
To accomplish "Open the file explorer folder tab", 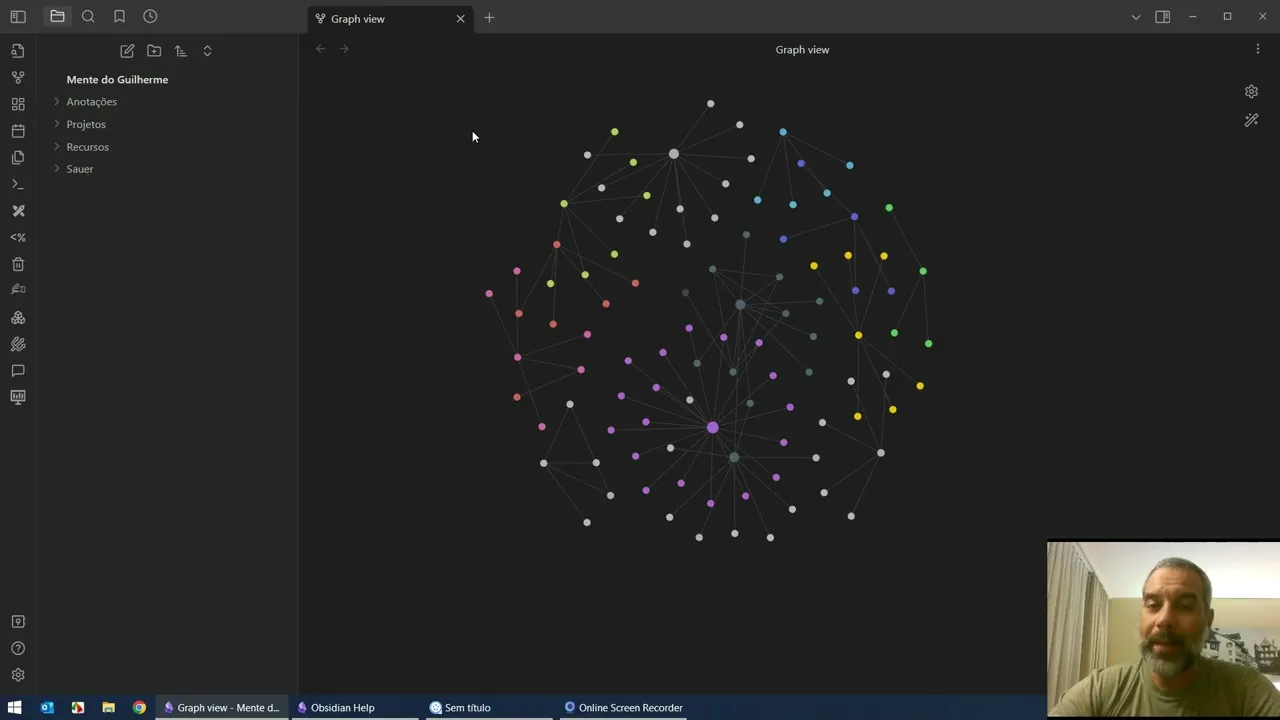I will pos(57,17).
